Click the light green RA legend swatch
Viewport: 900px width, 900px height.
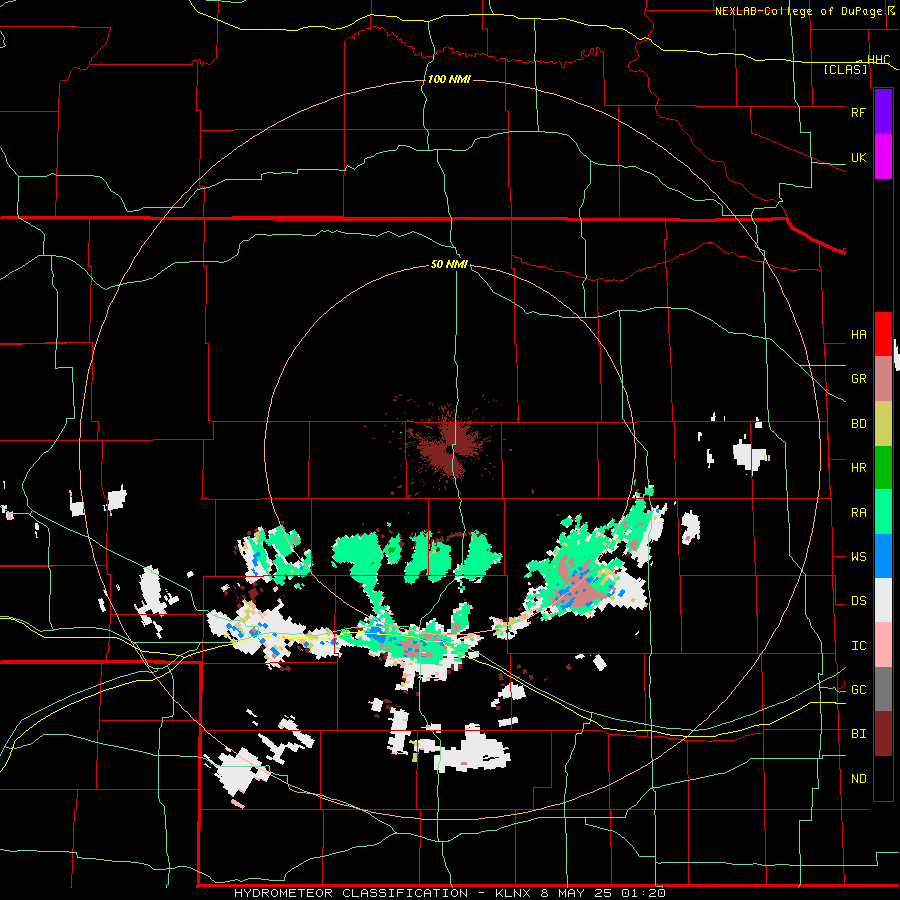(x=883, y=512)
